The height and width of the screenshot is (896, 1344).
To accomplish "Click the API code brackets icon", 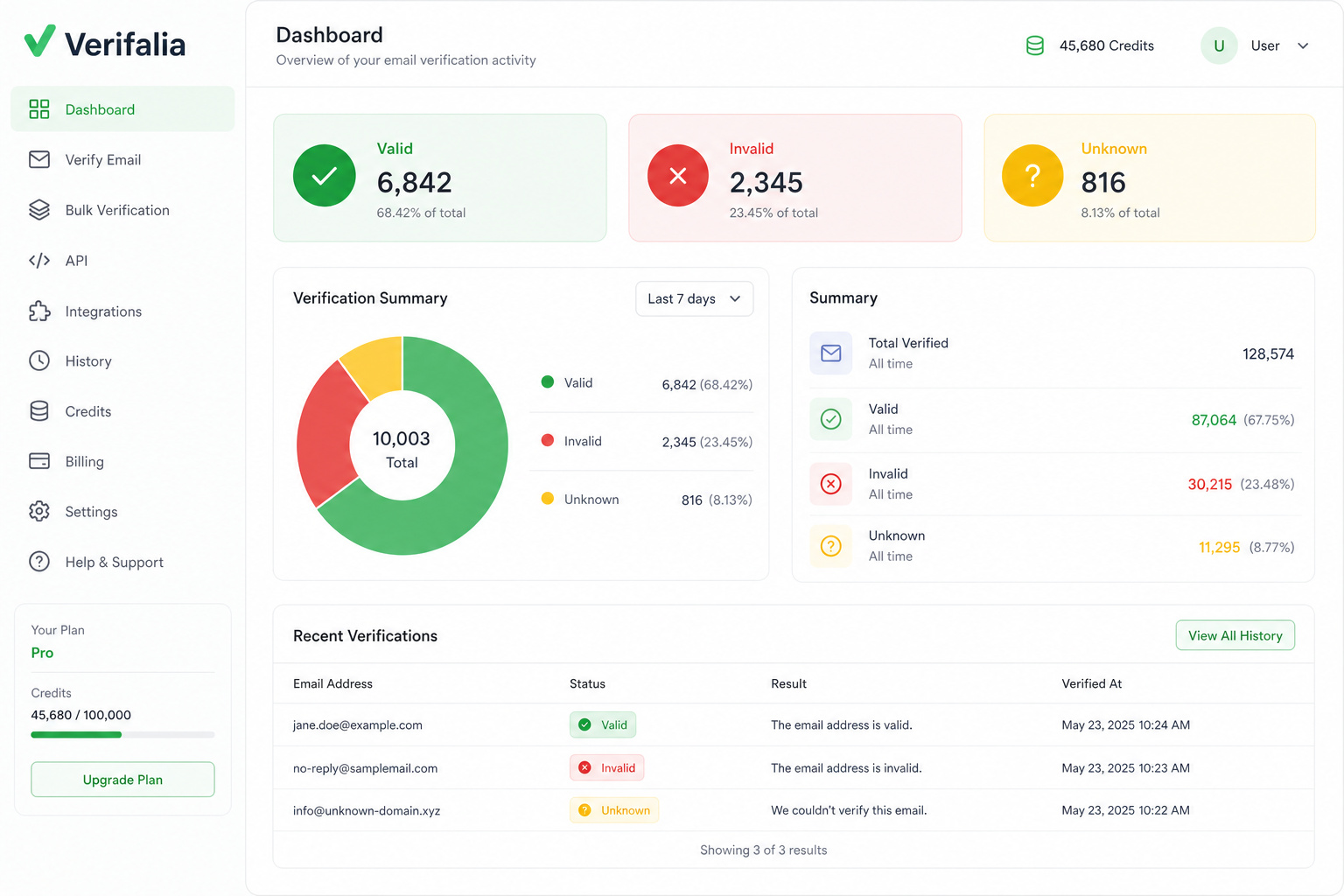I will point(39,261).
